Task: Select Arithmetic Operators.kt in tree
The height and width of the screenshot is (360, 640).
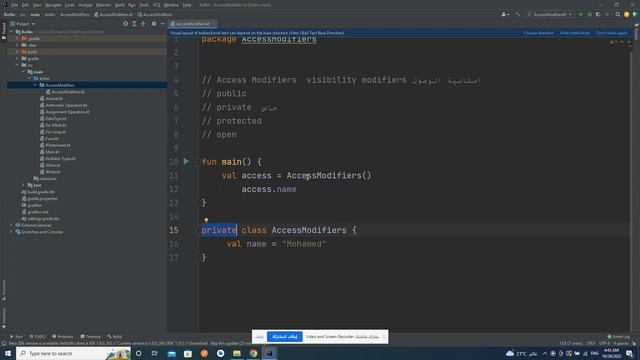Action: click(63, 105)
